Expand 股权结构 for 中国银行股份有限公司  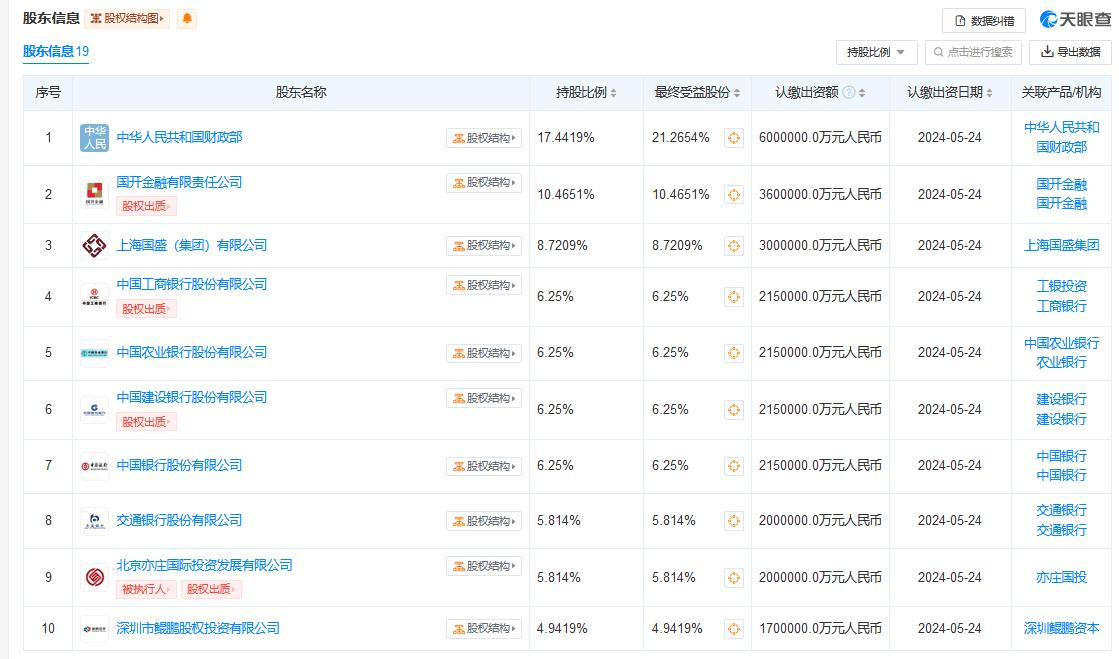[x=484, y=466]
